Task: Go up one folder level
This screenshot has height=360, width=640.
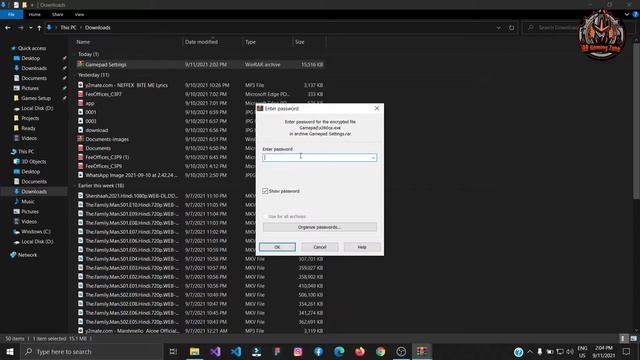Action: tap(39, 28)
